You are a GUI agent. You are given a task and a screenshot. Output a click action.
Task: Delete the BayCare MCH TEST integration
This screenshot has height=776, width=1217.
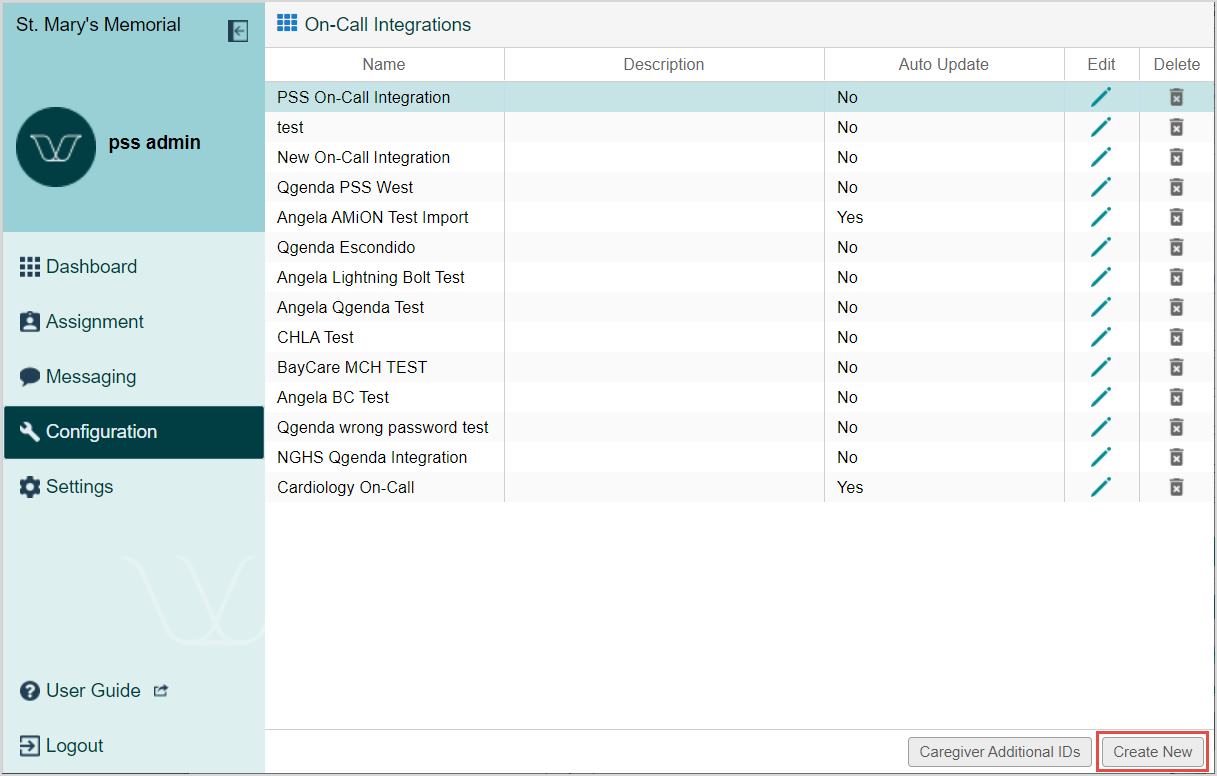point(1177,367)
